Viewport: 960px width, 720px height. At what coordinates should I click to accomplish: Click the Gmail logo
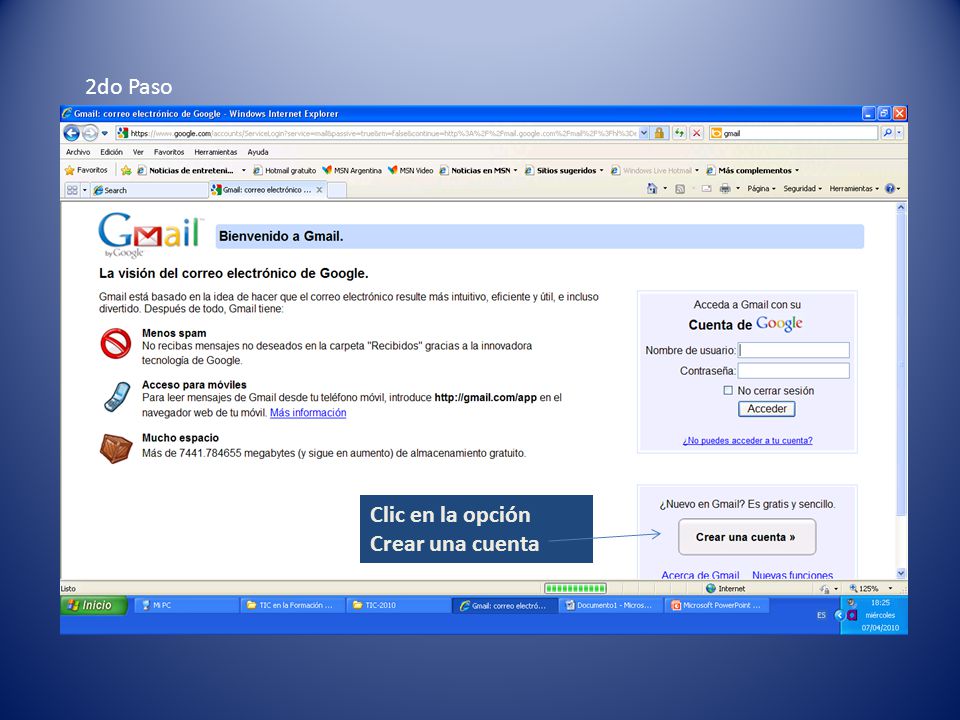(x=150, y=235)
